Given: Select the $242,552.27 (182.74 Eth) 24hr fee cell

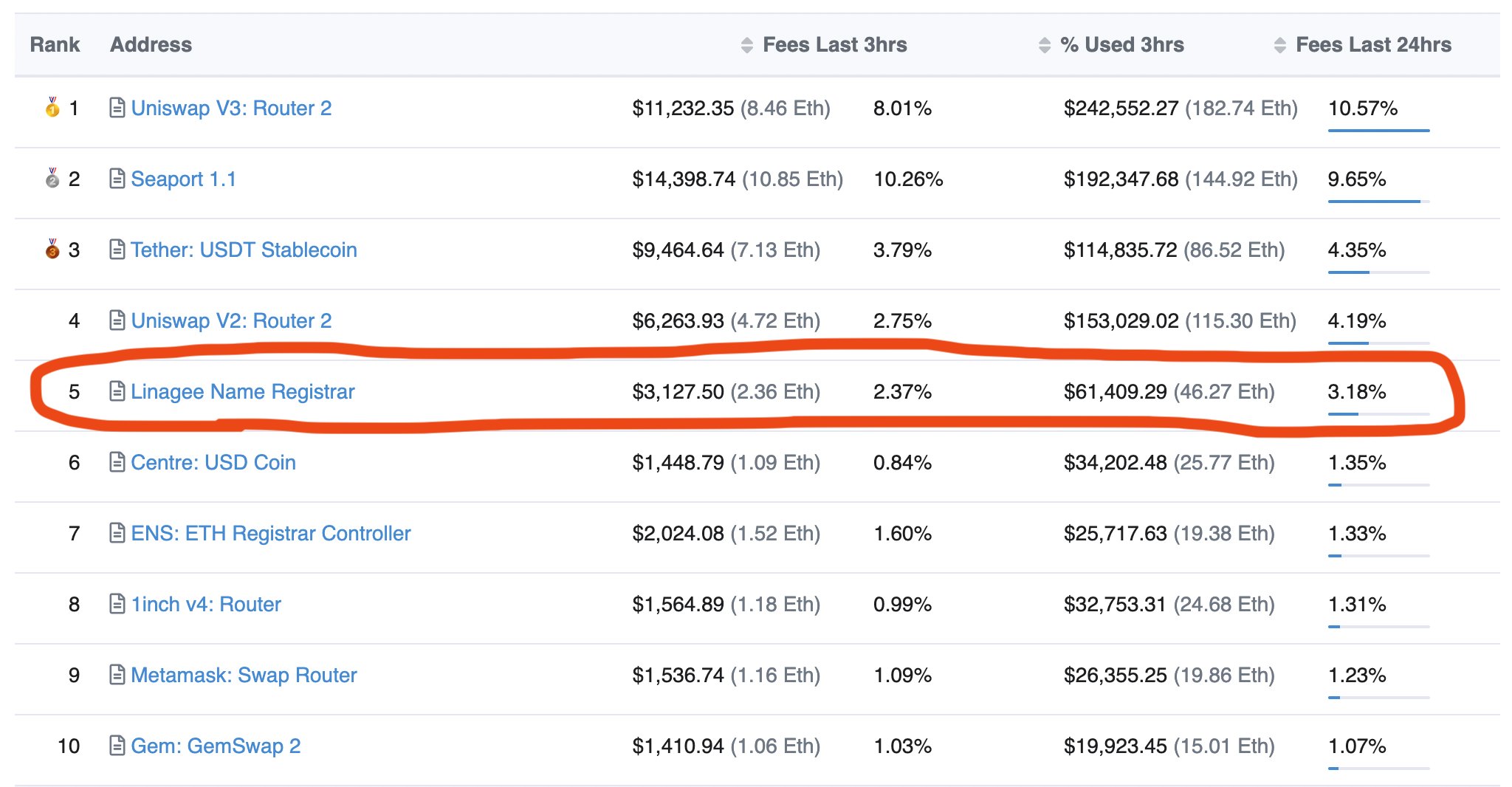Looking at the screenshot, I should (1181, 108).
